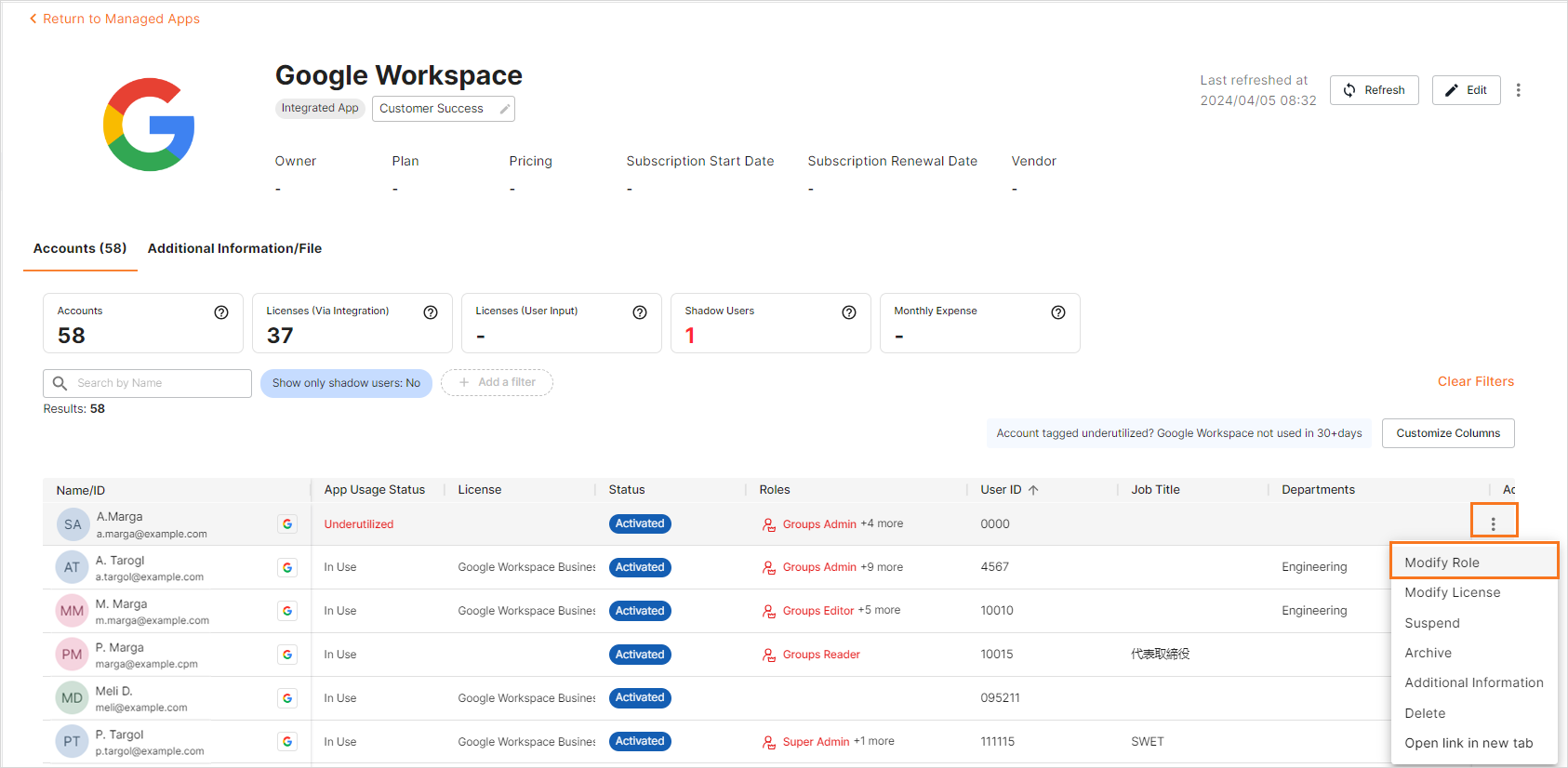
Task: Click the Groups Reader role link
Action: (821, 655)
